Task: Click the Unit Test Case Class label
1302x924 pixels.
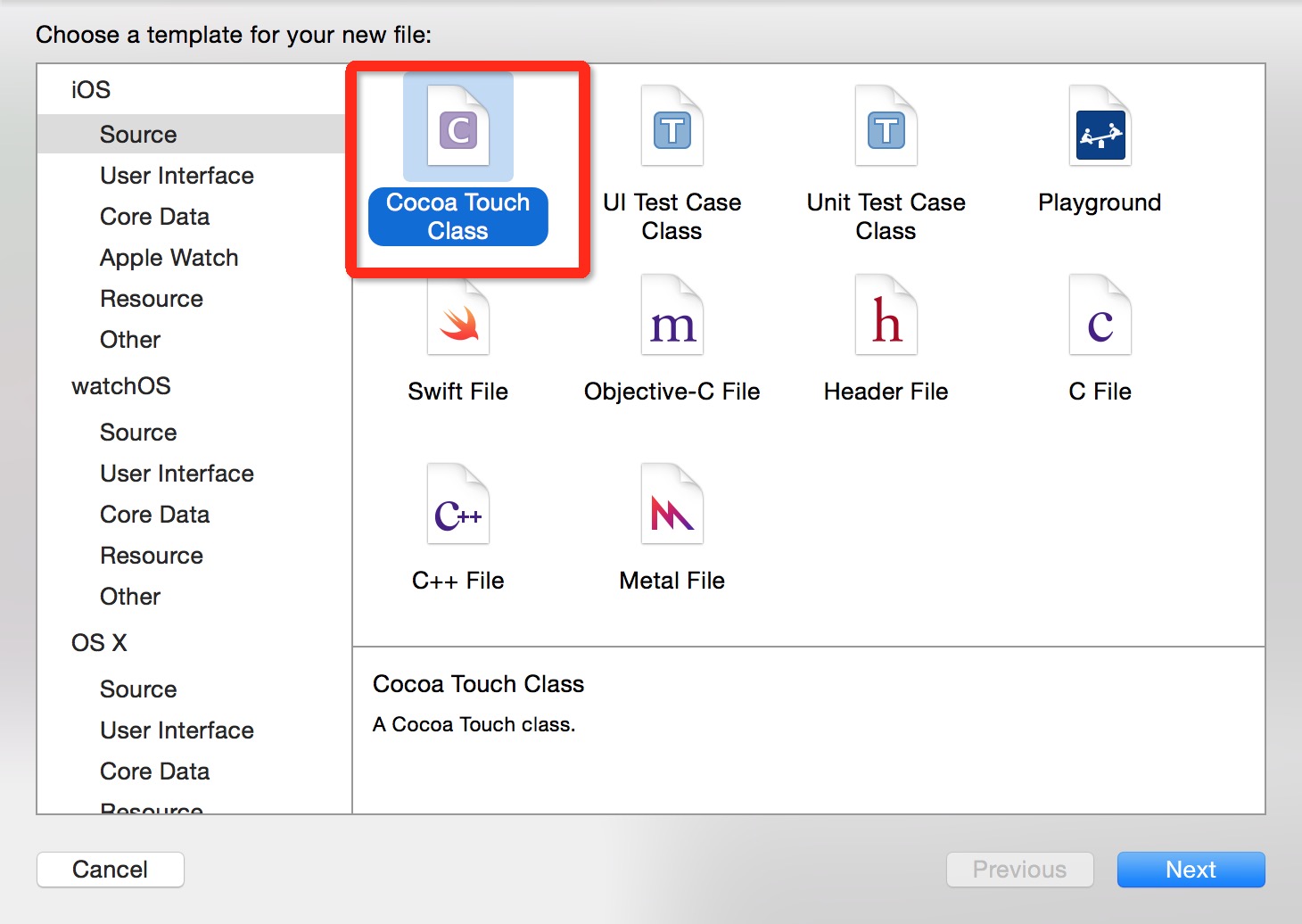Action: [886, 217]
